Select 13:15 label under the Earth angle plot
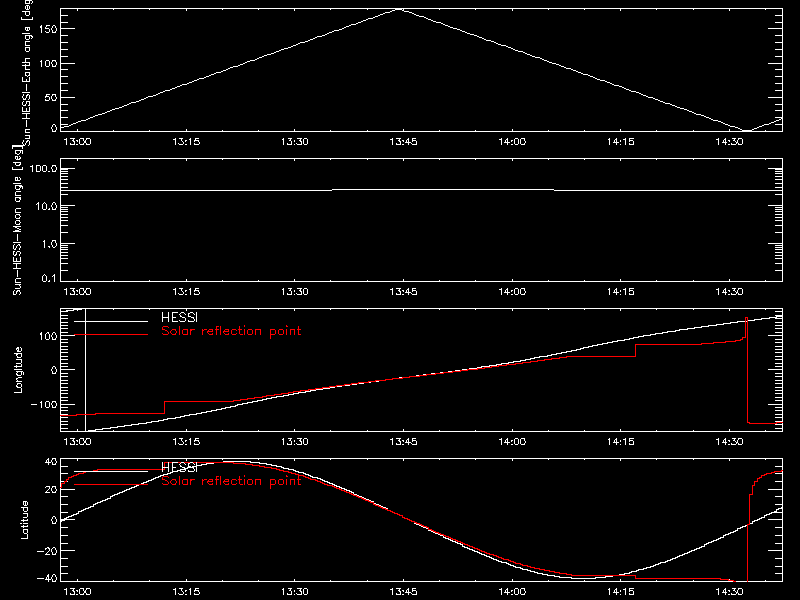Screen dimensions: 800x600 coord(186,142)
